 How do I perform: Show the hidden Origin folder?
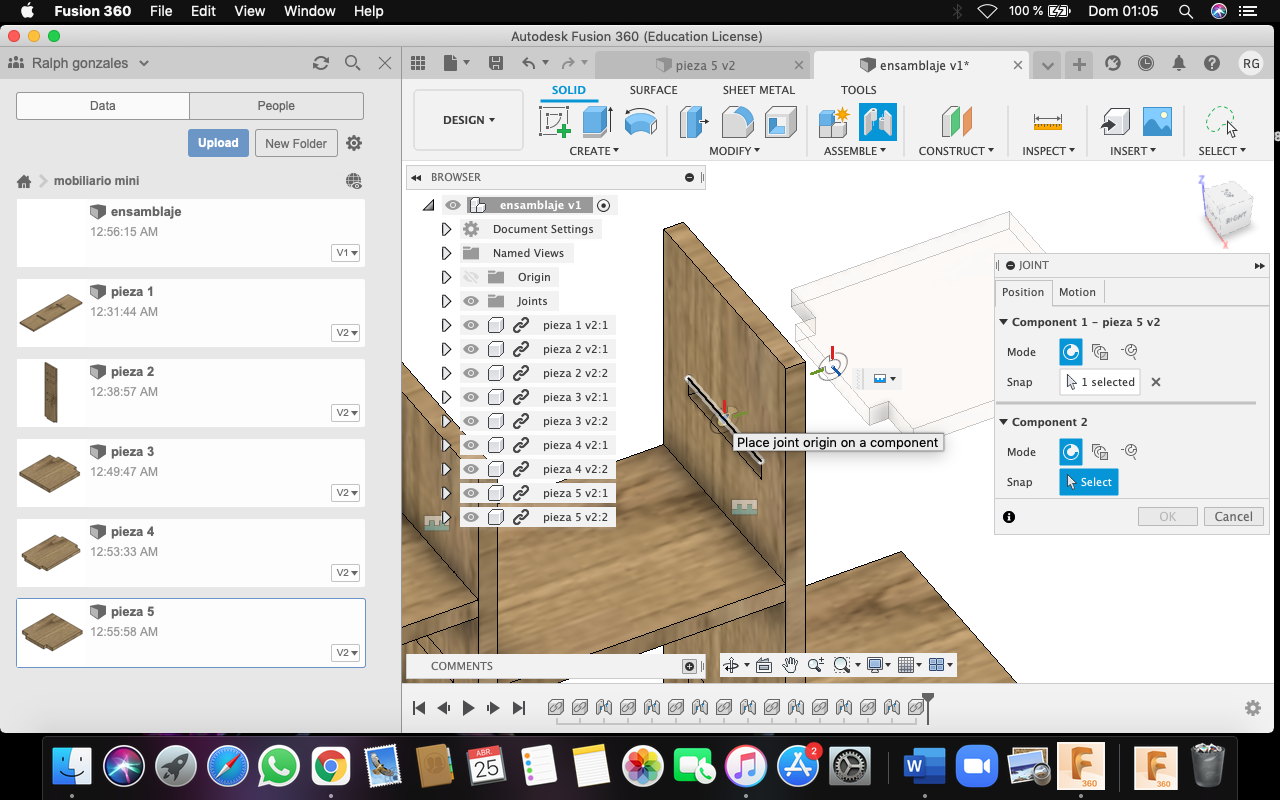tap(471, 277)
